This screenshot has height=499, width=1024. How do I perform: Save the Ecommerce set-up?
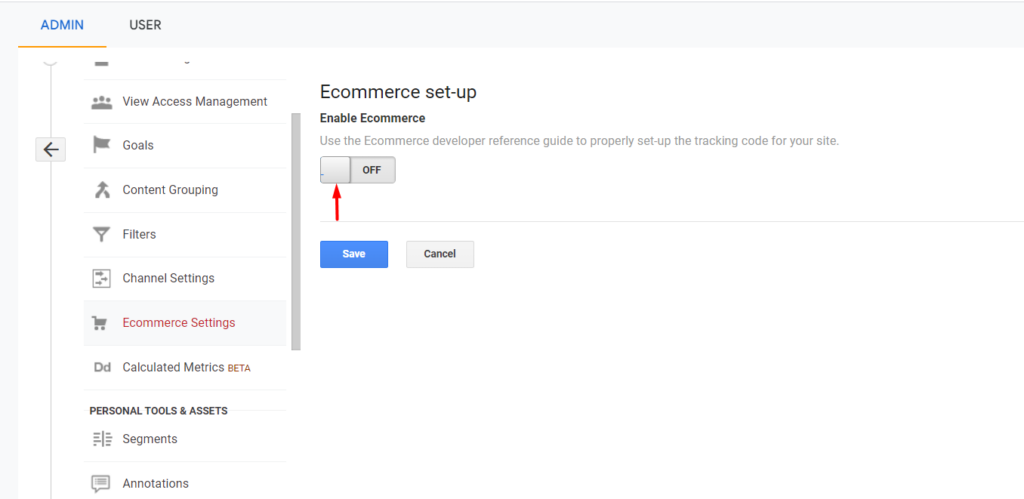tap(354, 254)
